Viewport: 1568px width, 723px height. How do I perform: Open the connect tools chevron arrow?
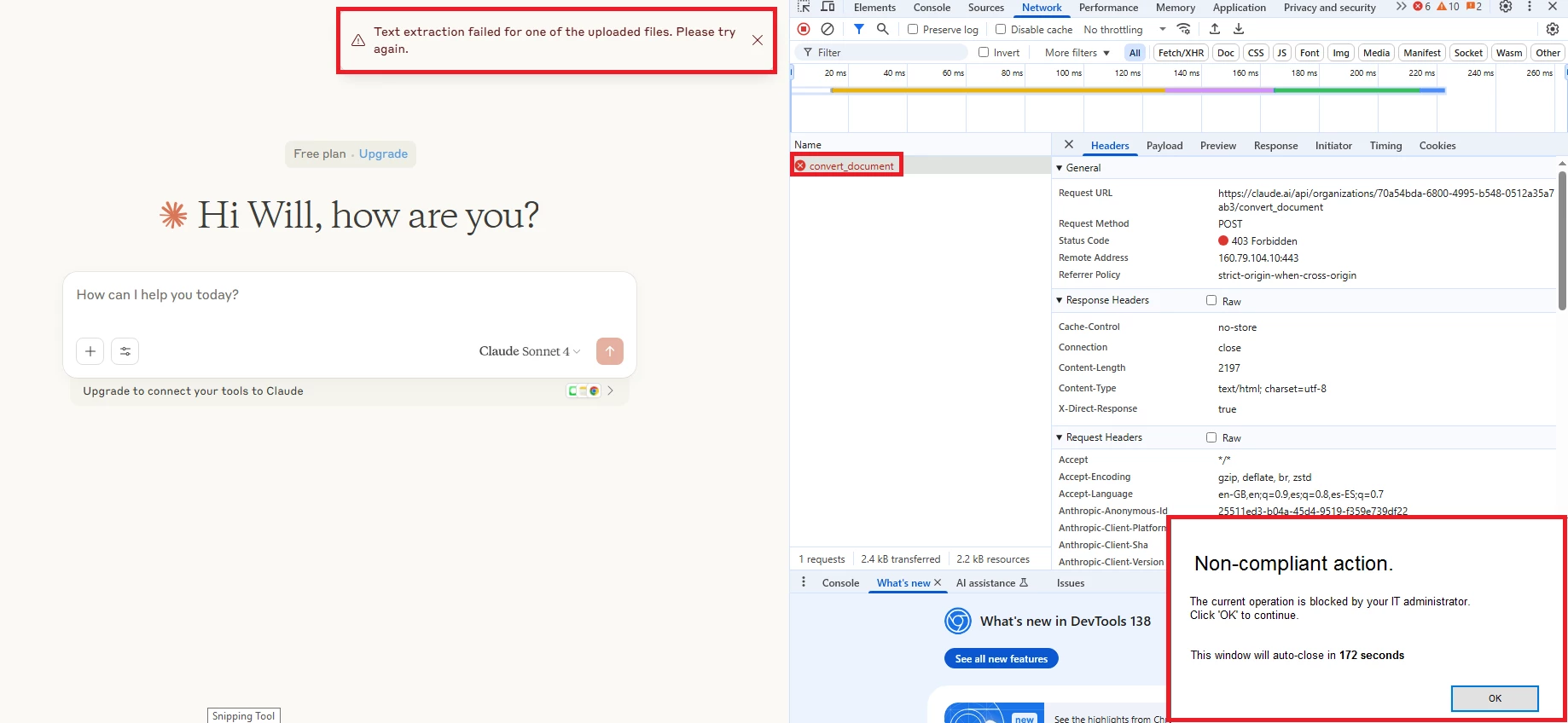pyautogui.click(x=611, y=390)
